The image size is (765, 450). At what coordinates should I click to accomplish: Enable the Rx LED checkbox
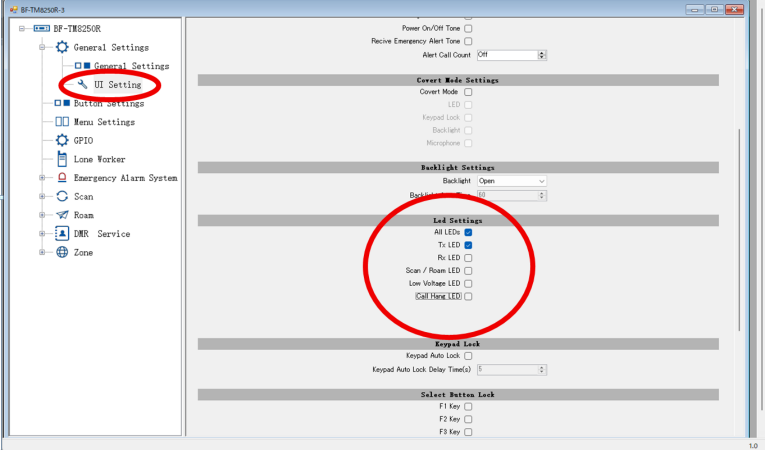[468, 257]
